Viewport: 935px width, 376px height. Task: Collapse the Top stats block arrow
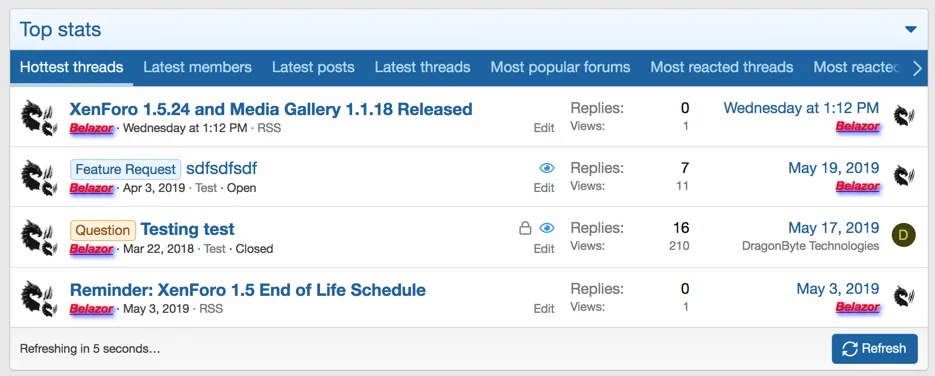point(911,29)
